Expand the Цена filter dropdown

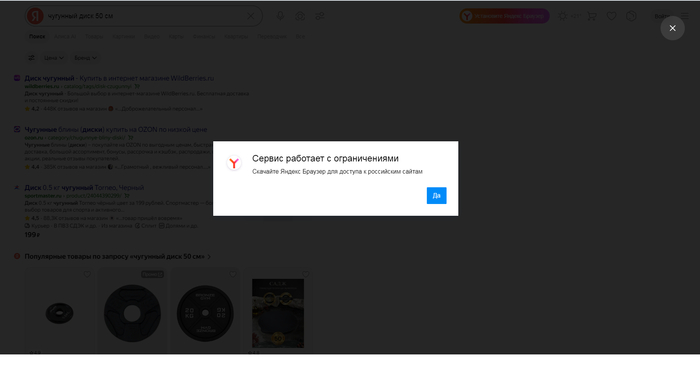click(54, 58)
